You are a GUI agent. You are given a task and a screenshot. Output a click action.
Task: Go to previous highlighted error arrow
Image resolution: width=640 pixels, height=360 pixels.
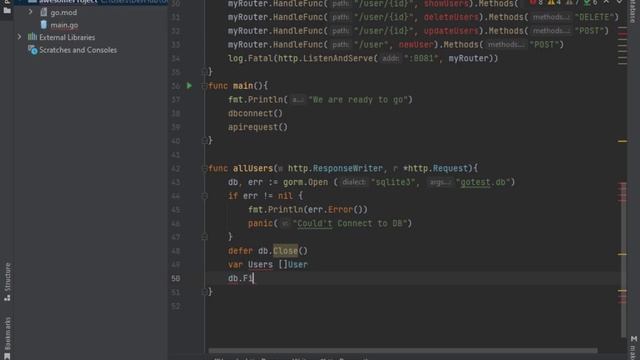pyautogui.click(x=606, y=2)
